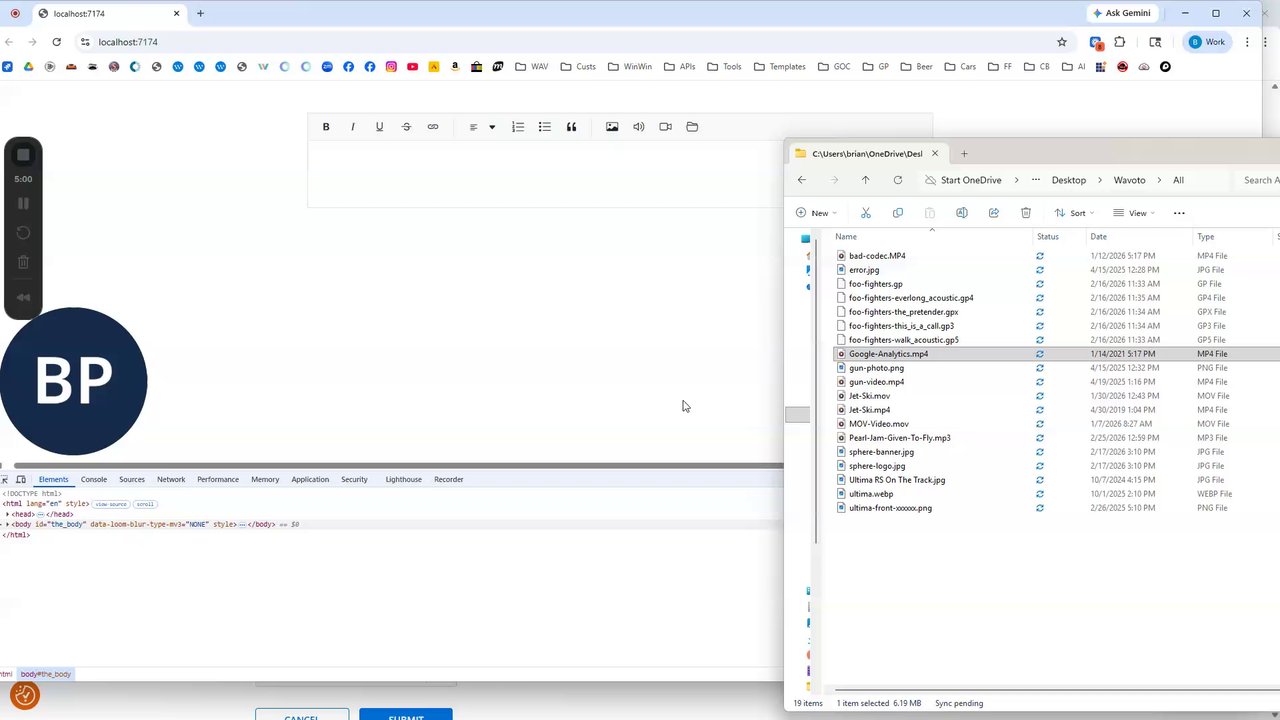Select Pearl-Jam-Given-To-Fly.mp3 file
1280x720 pixels.
pos(899,438)
